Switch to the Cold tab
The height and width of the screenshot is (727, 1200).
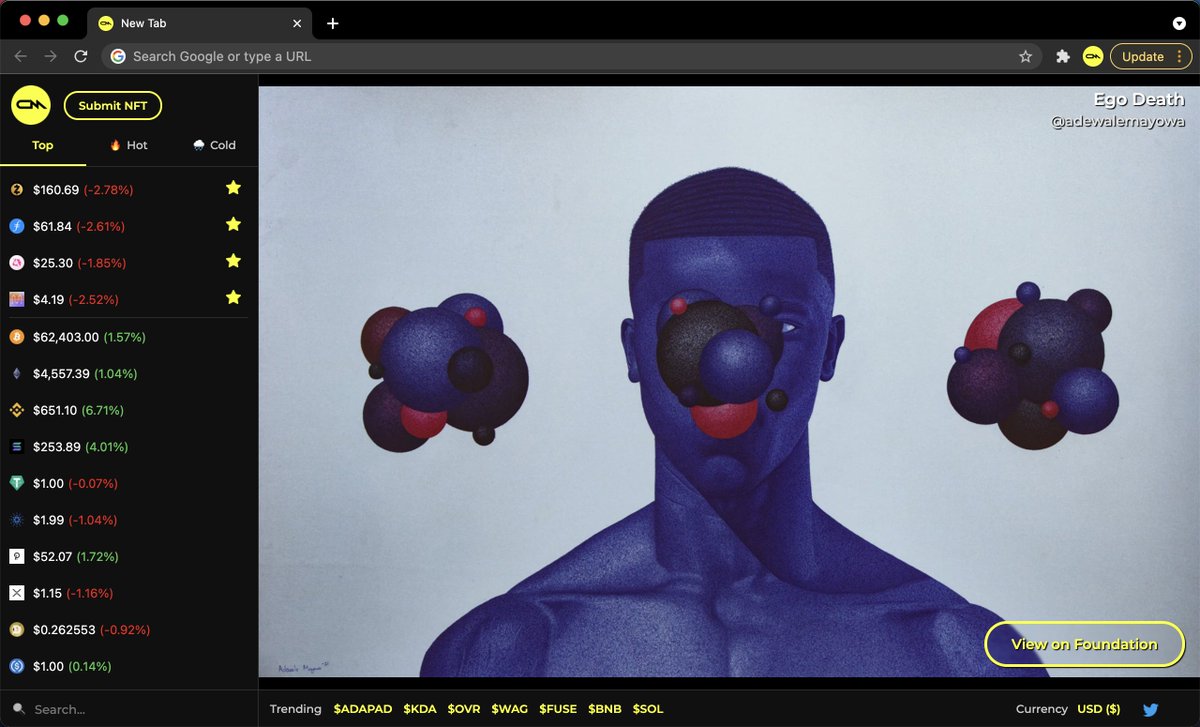click(214, 145)
